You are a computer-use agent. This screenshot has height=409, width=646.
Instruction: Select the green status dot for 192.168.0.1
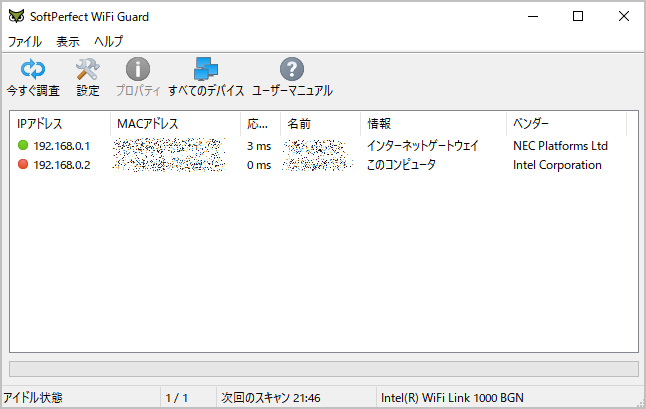tap(23, 145)
